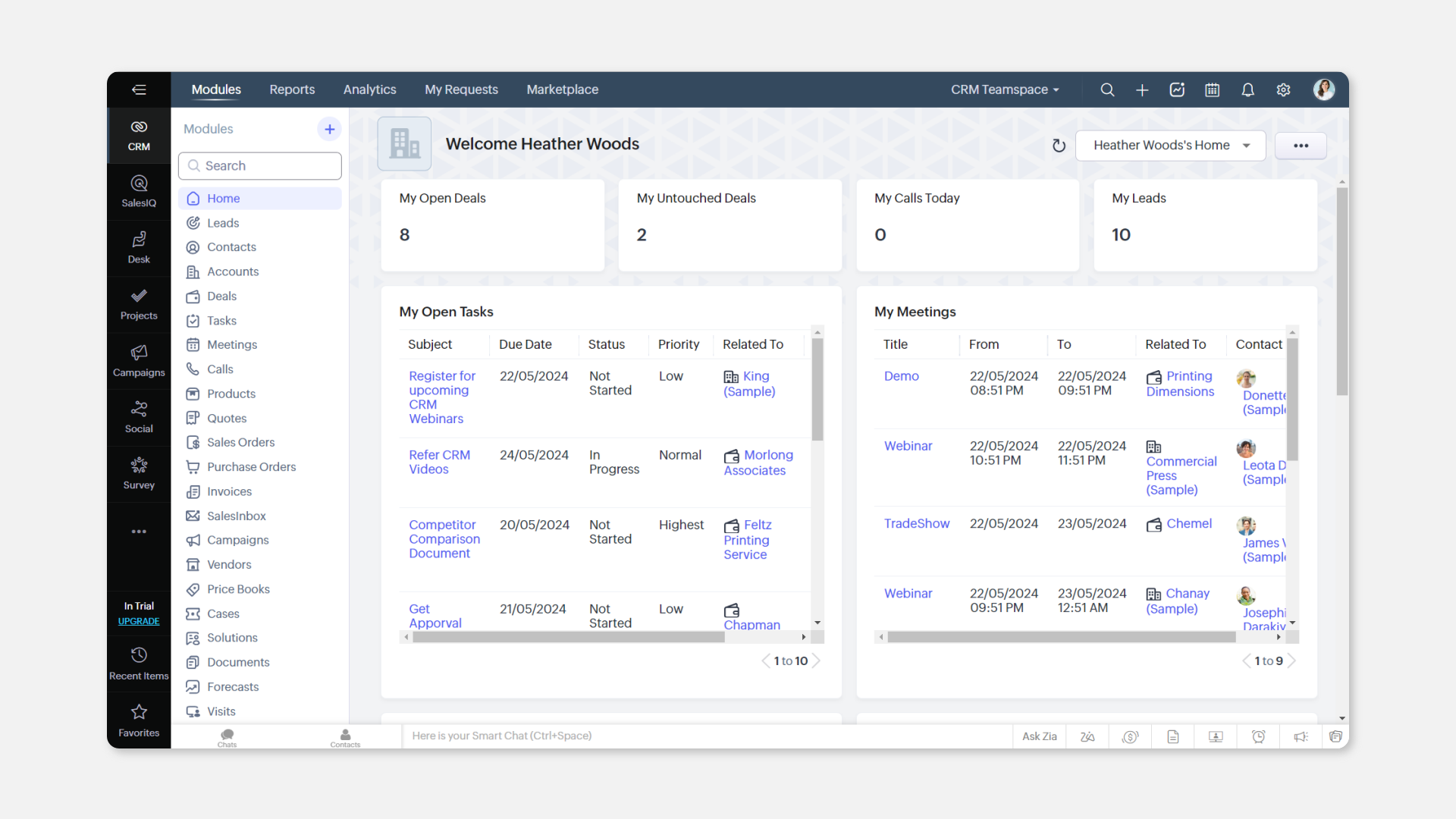The image size is (1456, 819).
Task: Click the UPGRADE link
Action: [x=139, y=621]
